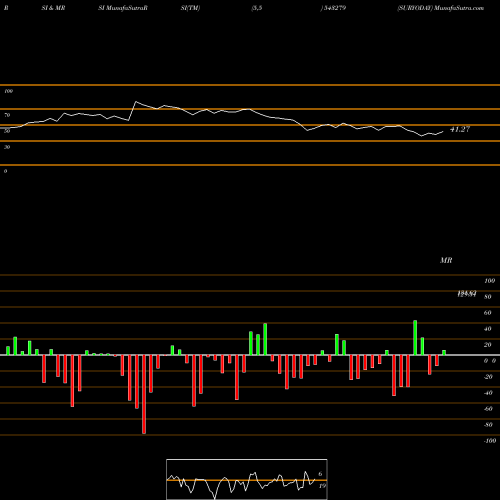Click the (5,5 parameter text in header
Image resolution: width=500 pixels, height=500 pixels.
pyautogui.click(x=257, y=8)
